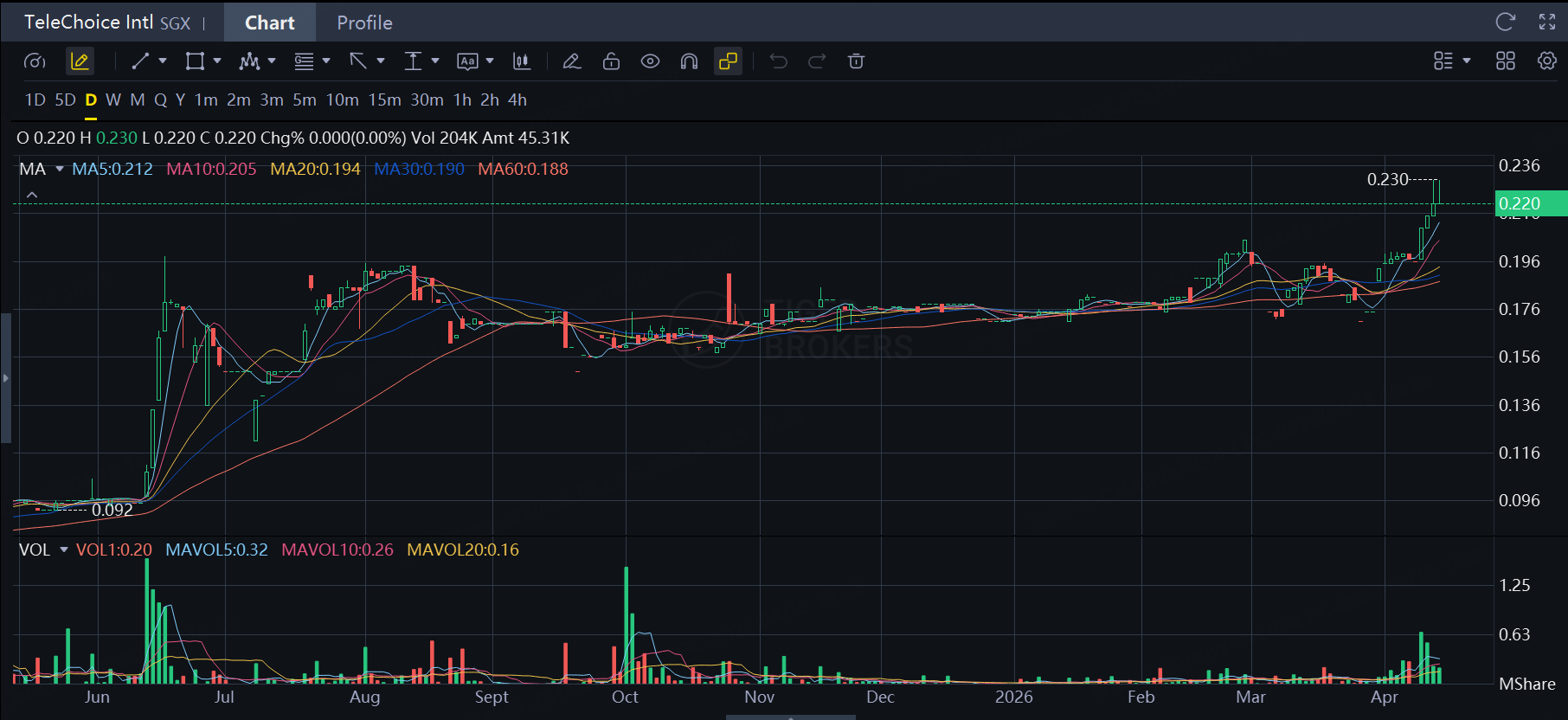The width and height of the screenshot is (1568, 720).
Task: Select the rectangle shape tool
Action: 195,61
